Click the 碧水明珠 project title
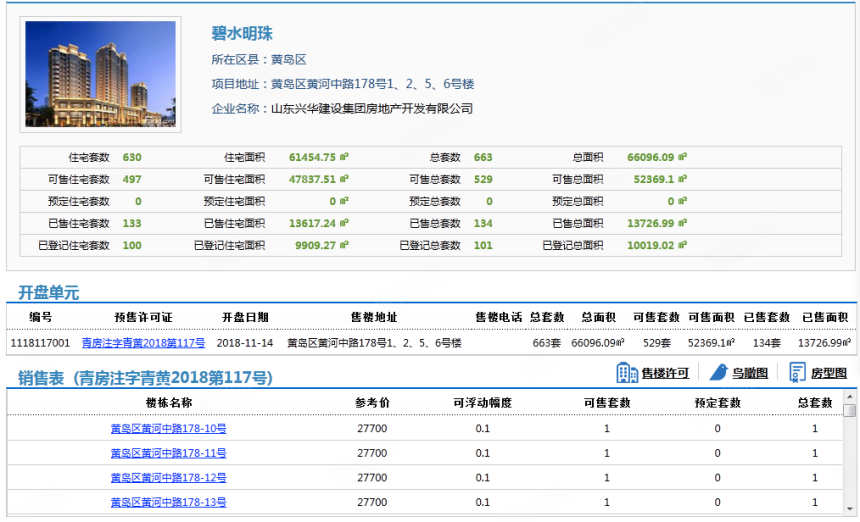The width and height of the screenshot is (860, 522). pyautogui.click(x=242, y=33)
